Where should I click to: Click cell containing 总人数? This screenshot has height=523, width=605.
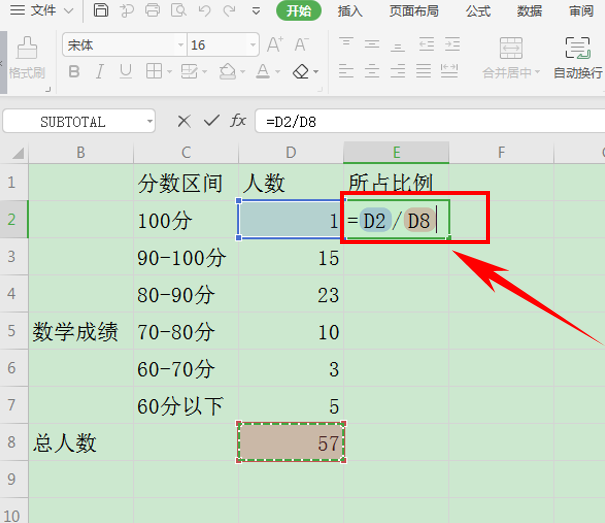pos(81,442)
